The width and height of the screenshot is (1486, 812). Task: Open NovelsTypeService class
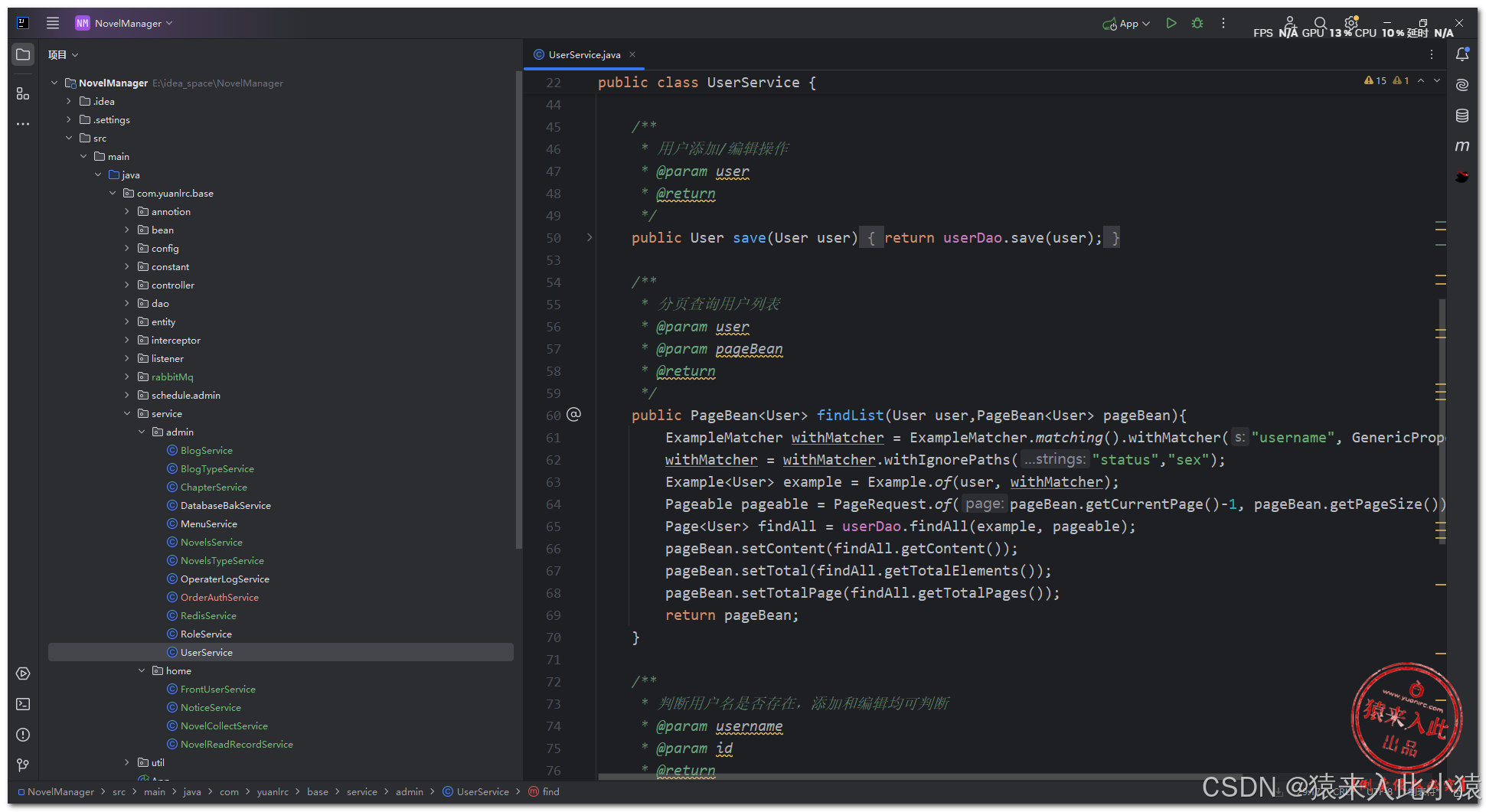pyautogui.click(x=222, y=560)
